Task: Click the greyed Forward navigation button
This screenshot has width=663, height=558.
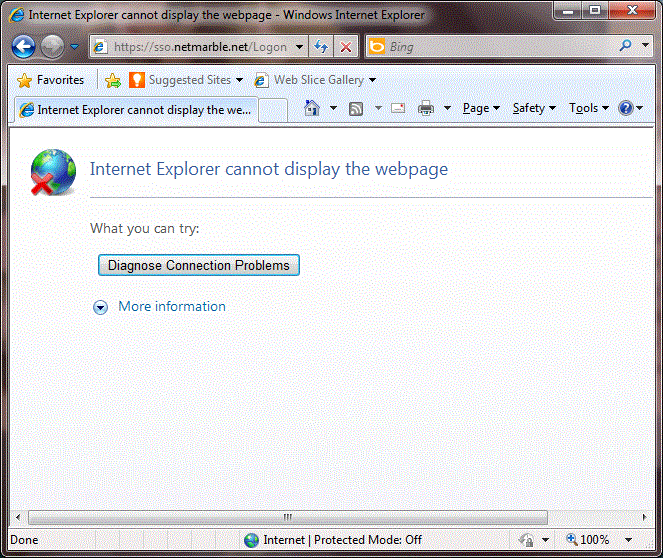Action: point(52,46)
